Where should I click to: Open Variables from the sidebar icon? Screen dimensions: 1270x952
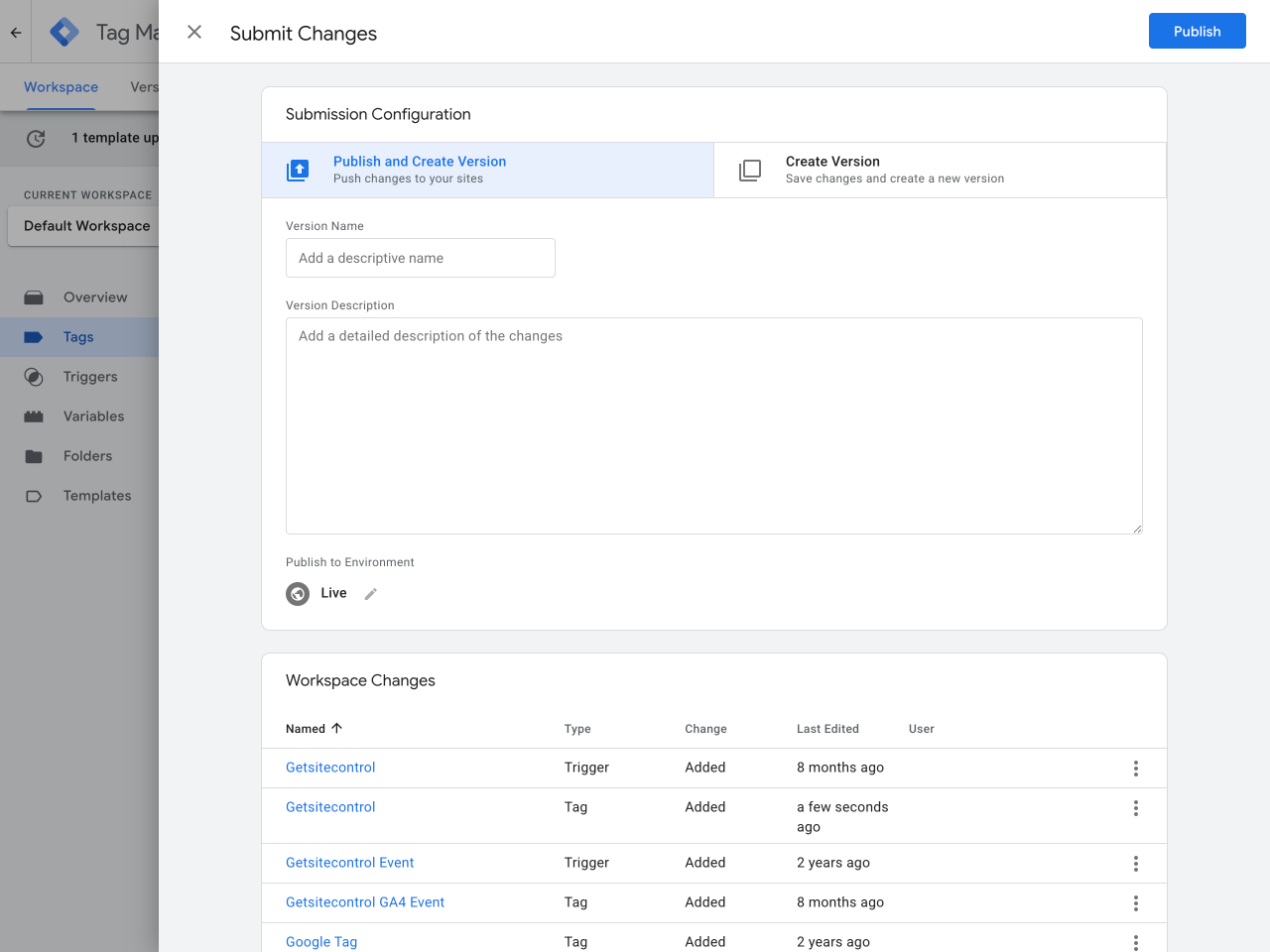(x=34, y=416)
